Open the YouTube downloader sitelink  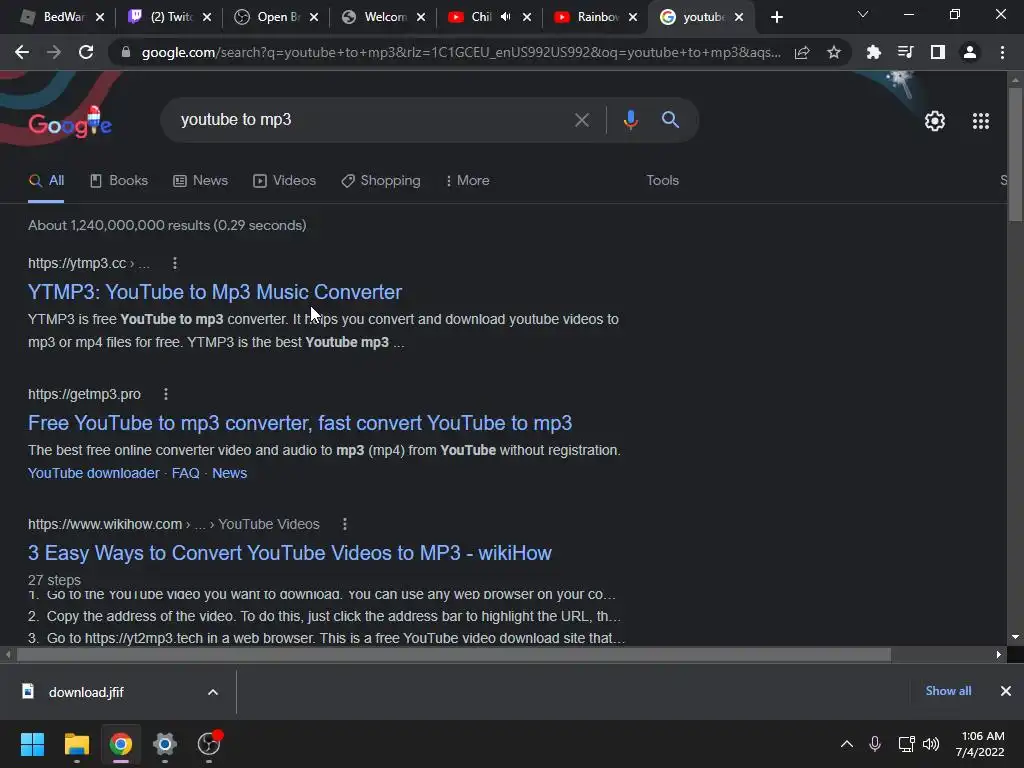93,473
